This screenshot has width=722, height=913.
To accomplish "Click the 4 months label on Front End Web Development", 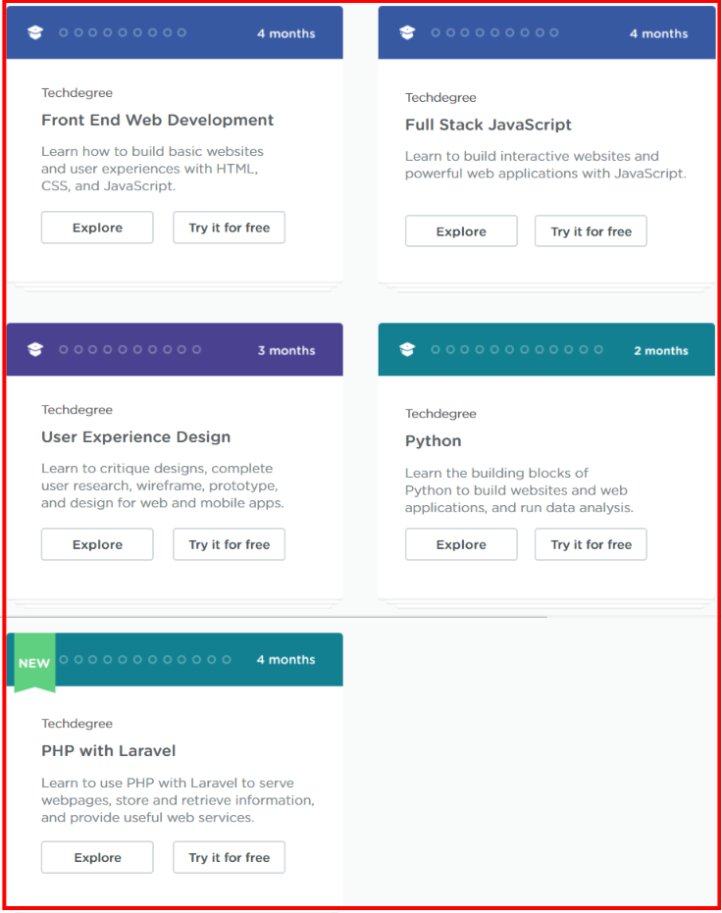I will click(x=286, y=33).
